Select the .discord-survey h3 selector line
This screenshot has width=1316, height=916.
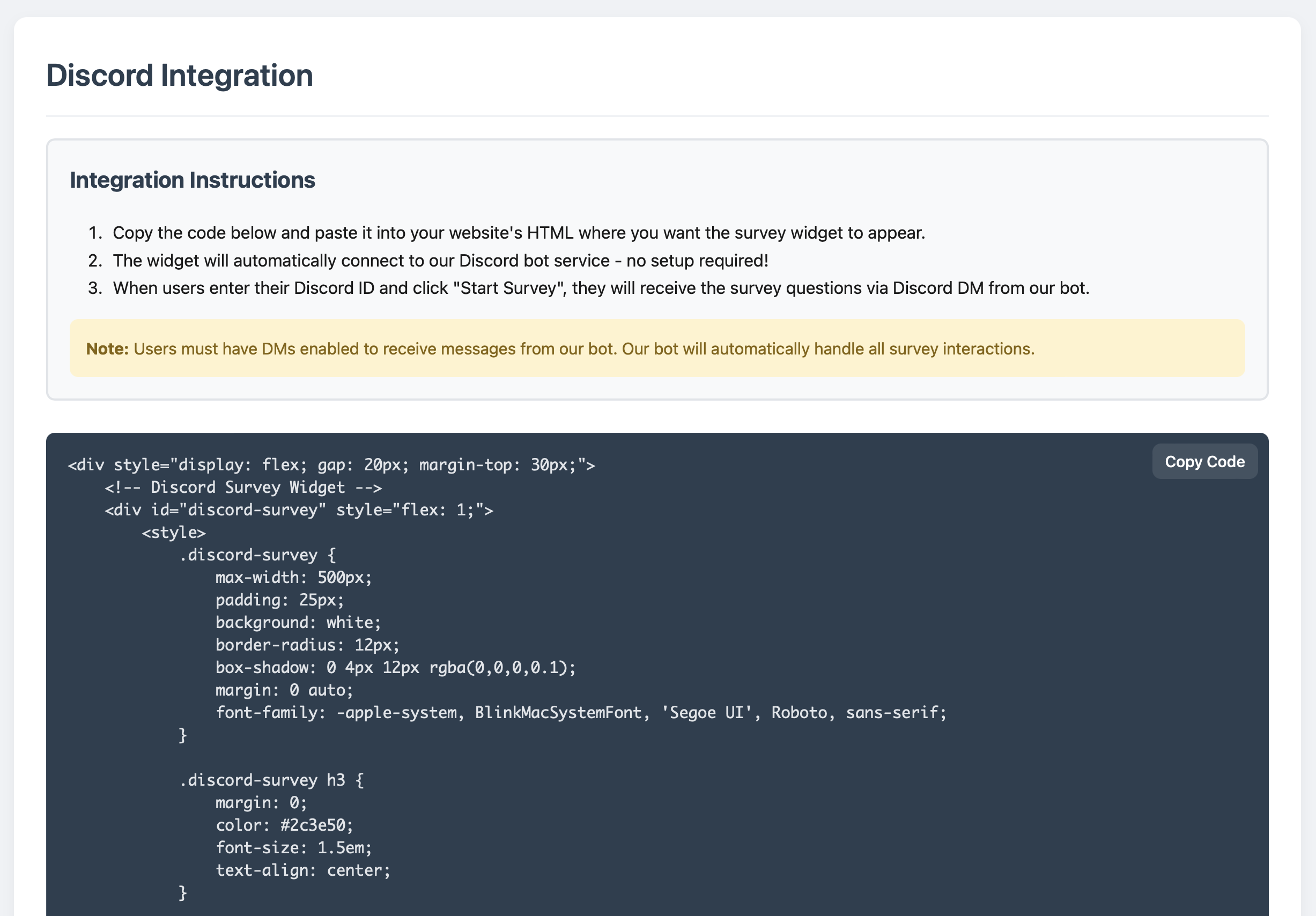point(270,780)
